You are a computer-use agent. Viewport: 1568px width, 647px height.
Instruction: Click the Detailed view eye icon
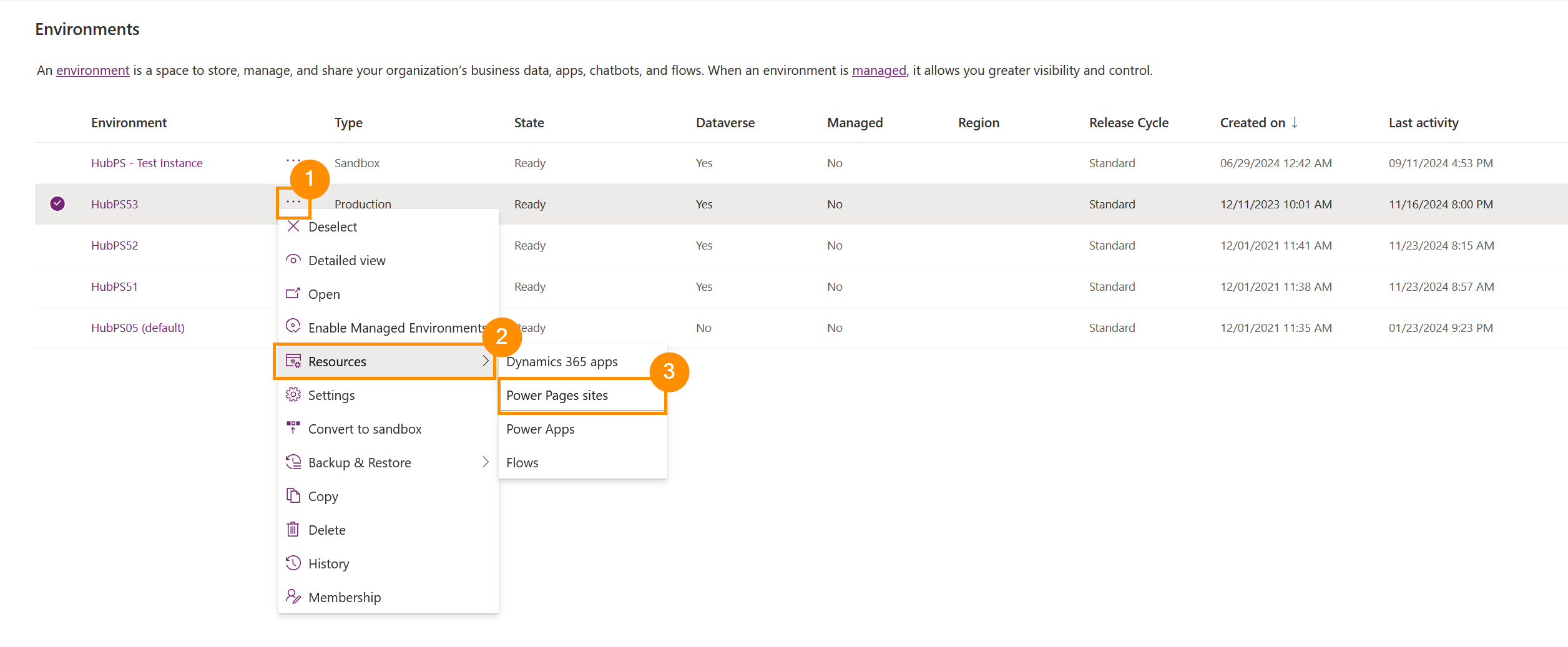coord(293,260)
